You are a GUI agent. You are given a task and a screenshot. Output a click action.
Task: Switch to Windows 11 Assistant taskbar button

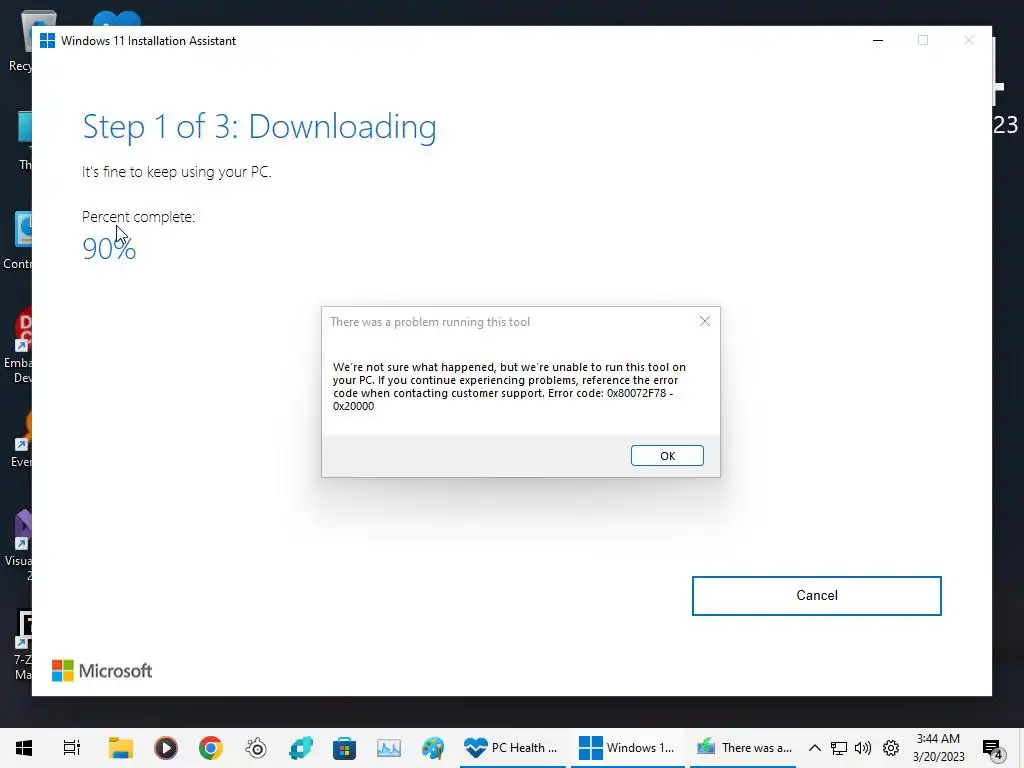click(628, 748)
